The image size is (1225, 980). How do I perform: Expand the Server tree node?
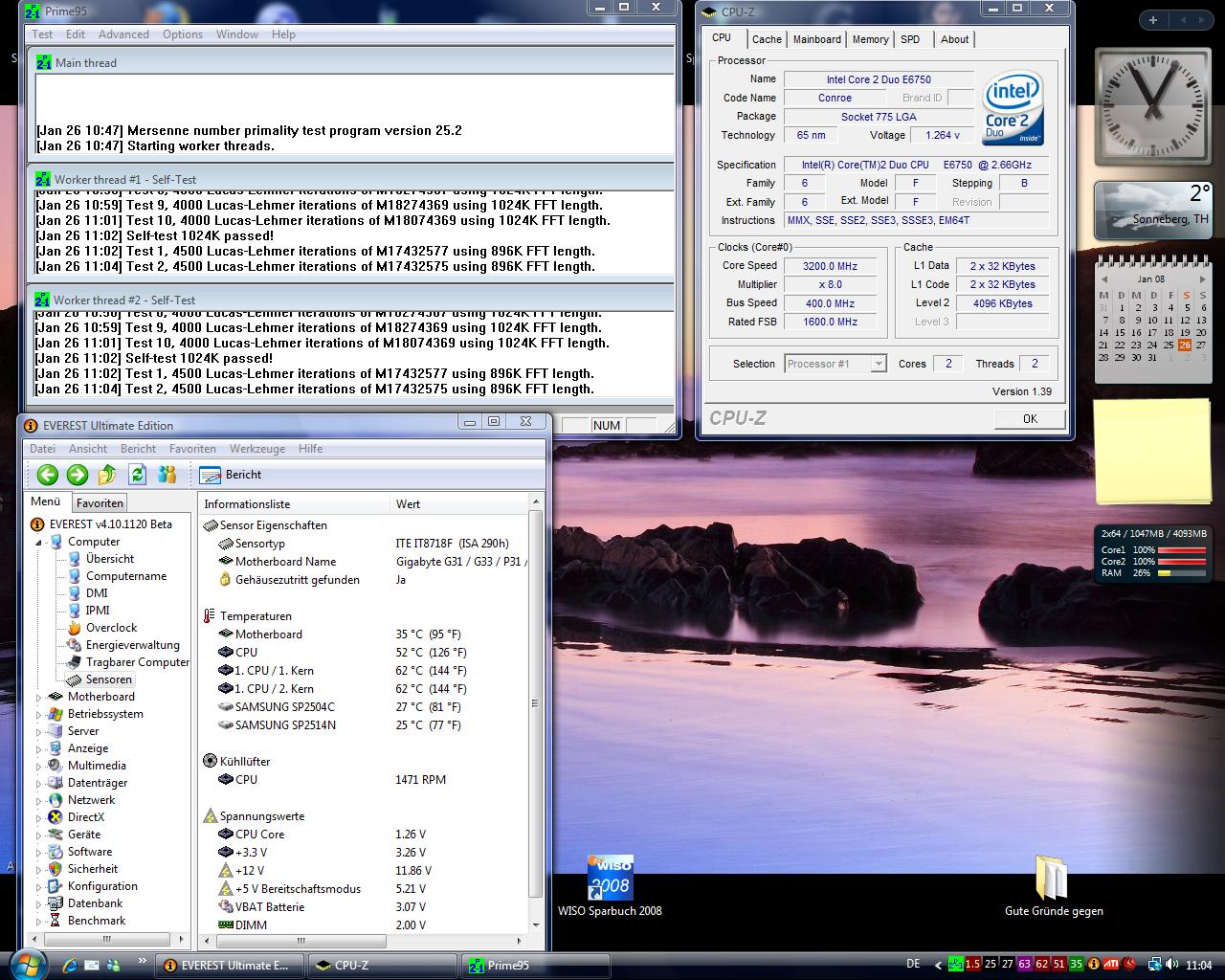click(39, 731)
